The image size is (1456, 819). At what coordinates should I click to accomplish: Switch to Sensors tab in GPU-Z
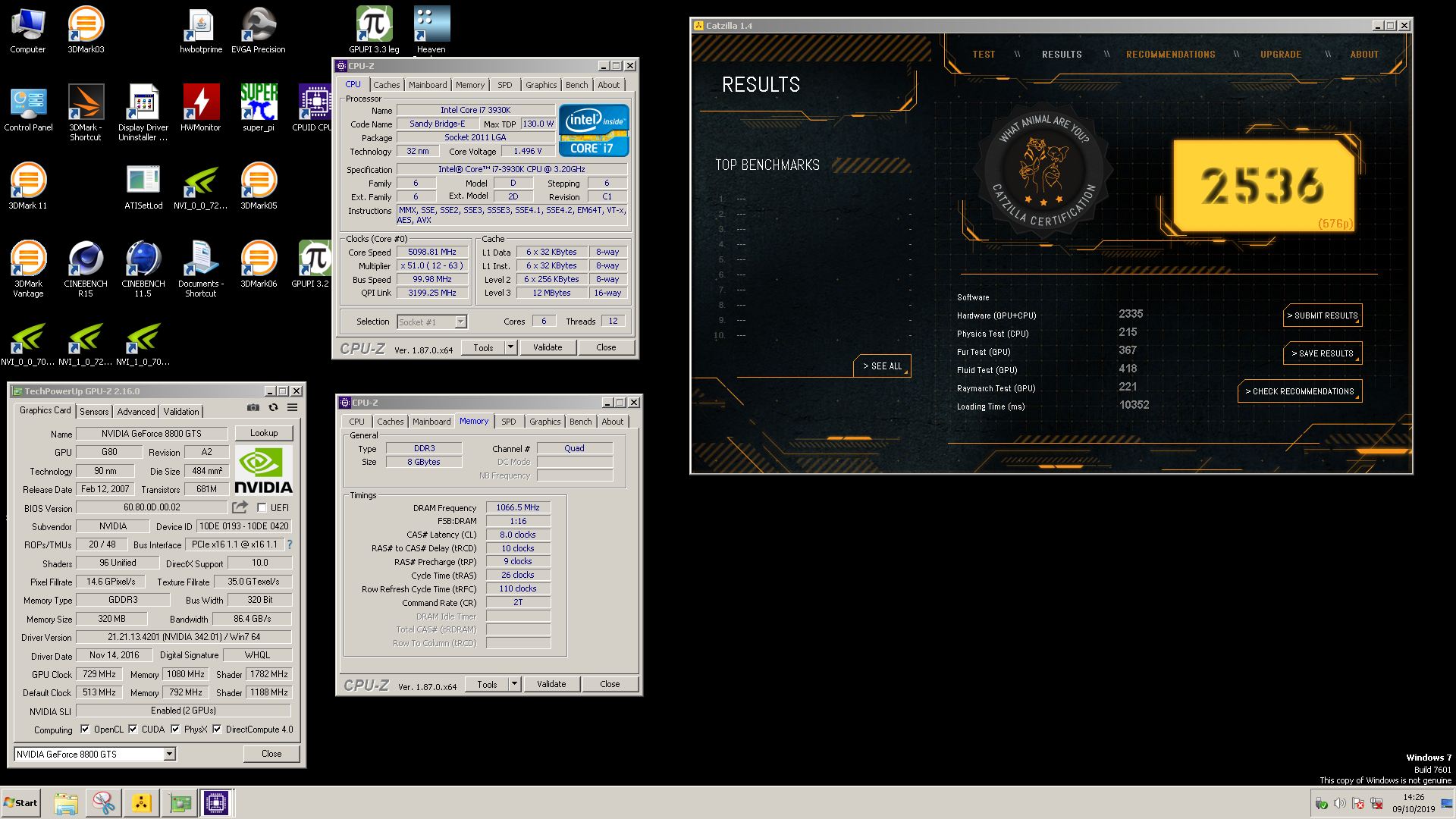tap(94, 411)
